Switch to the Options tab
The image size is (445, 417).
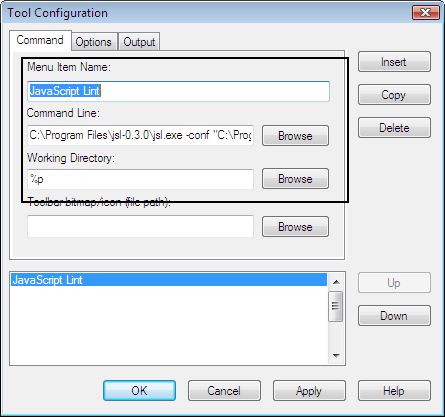94,42
